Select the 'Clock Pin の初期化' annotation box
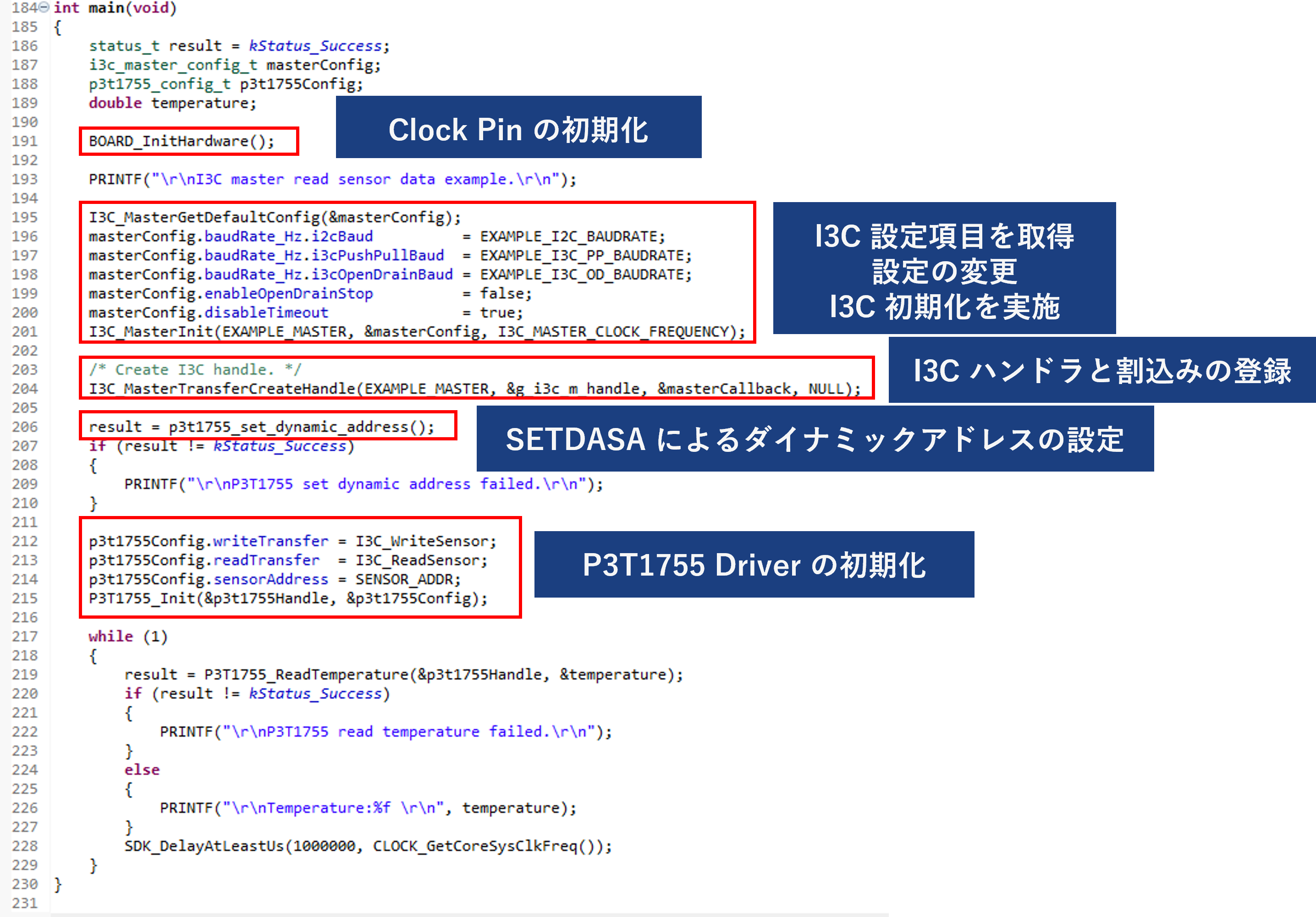 518,127
